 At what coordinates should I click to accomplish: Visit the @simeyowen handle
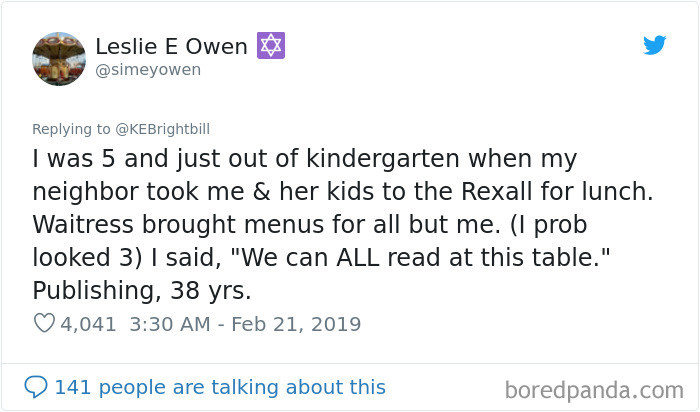(148, 69)
